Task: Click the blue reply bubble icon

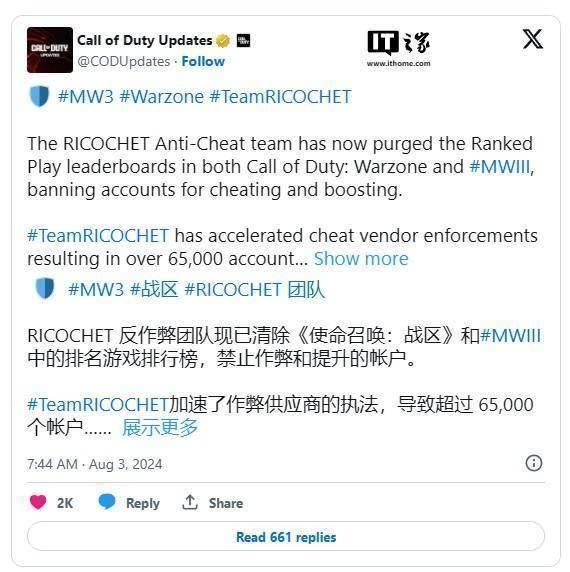Action: [107, 502]
